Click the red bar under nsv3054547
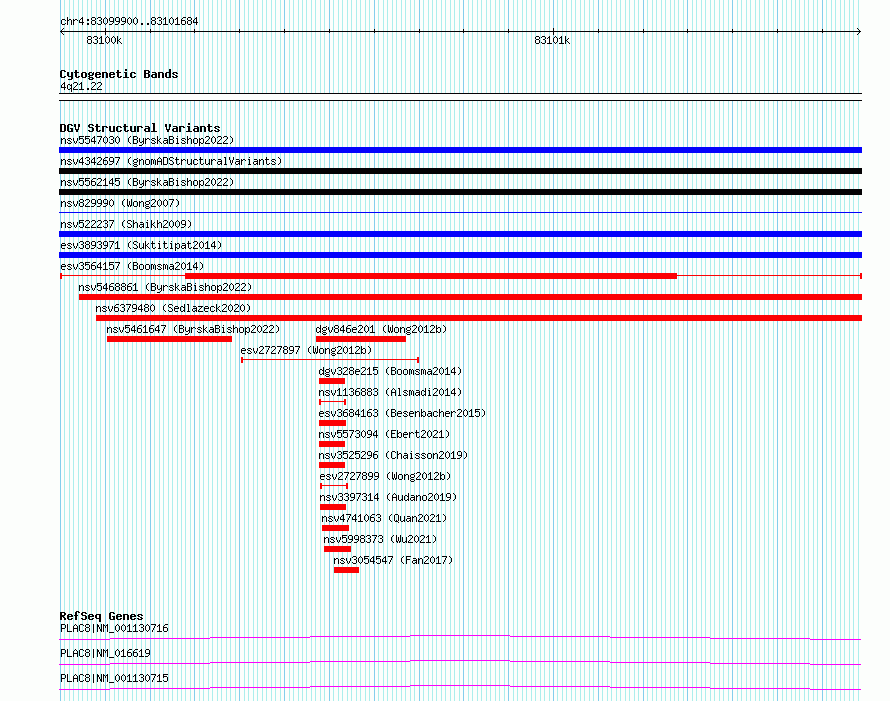This screenshot has width=890, height=701. 346,570
